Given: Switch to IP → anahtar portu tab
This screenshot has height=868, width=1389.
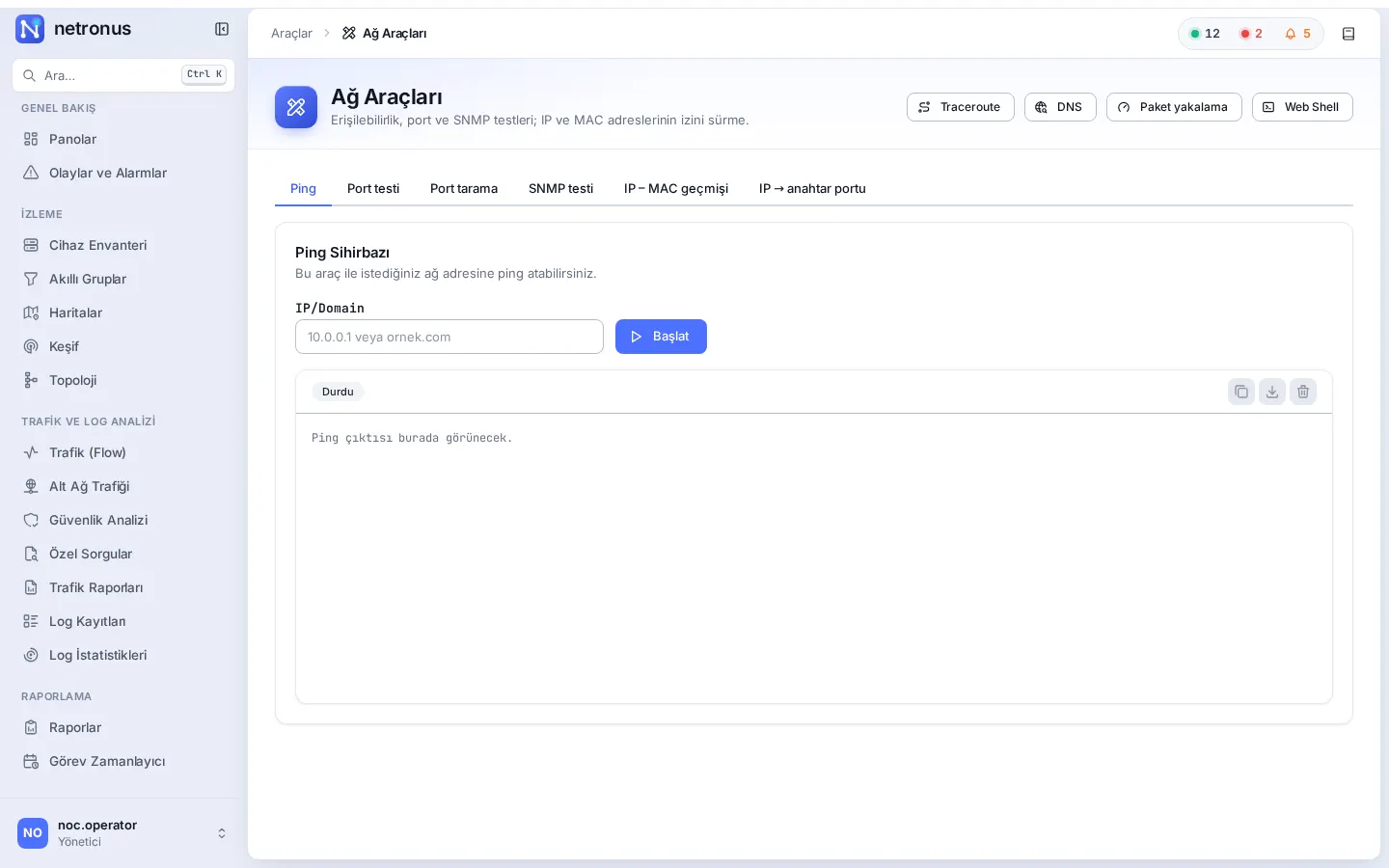Looking at the screenshot, I should point(812,188).
